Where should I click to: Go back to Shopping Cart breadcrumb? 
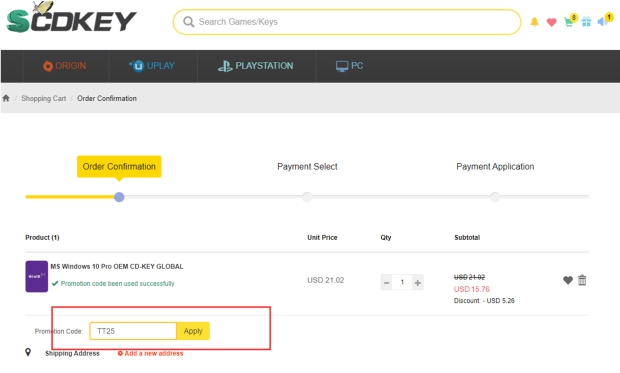43,98
